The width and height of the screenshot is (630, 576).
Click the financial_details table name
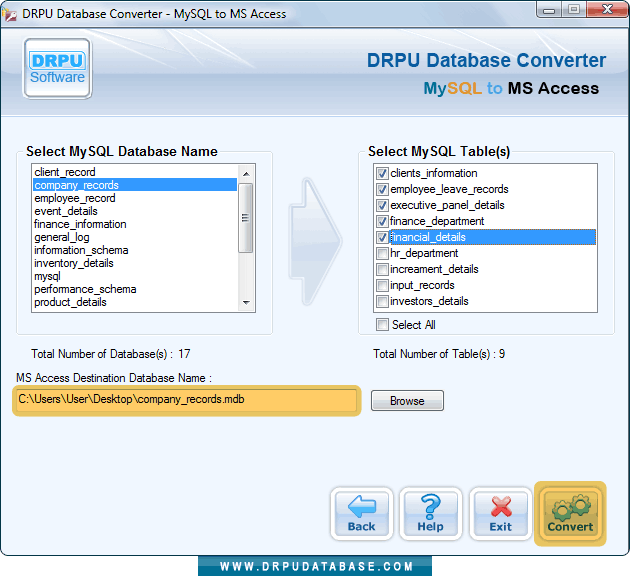tap(428, 237)
